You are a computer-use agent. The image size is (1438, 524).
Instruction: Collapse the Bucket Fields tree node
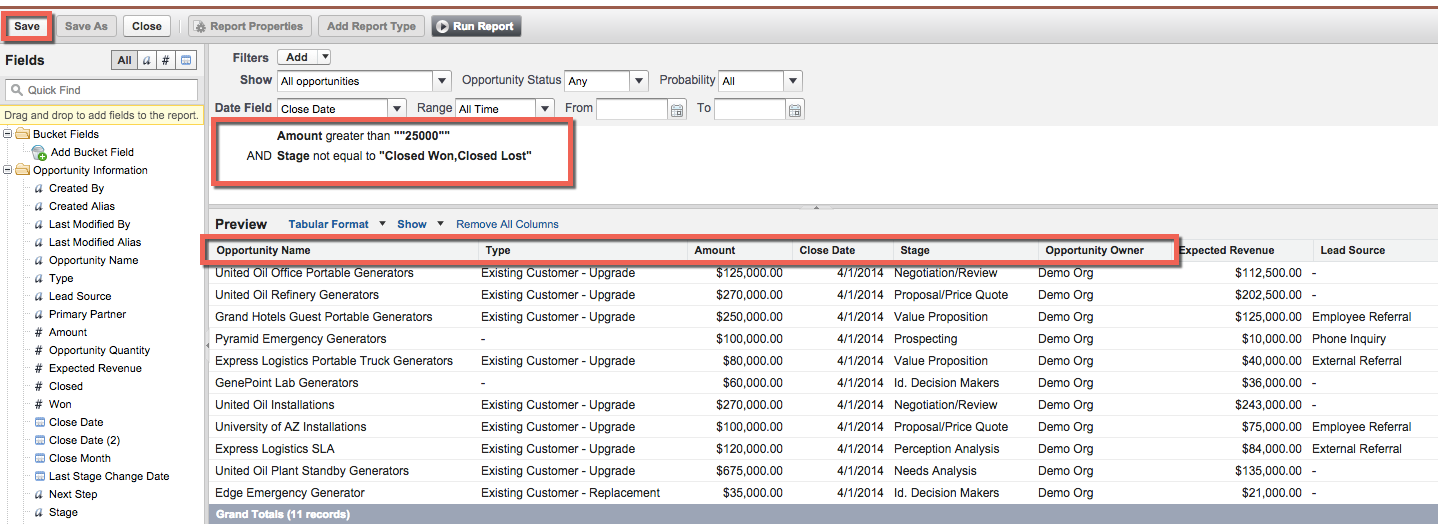[x=8, y=134]
